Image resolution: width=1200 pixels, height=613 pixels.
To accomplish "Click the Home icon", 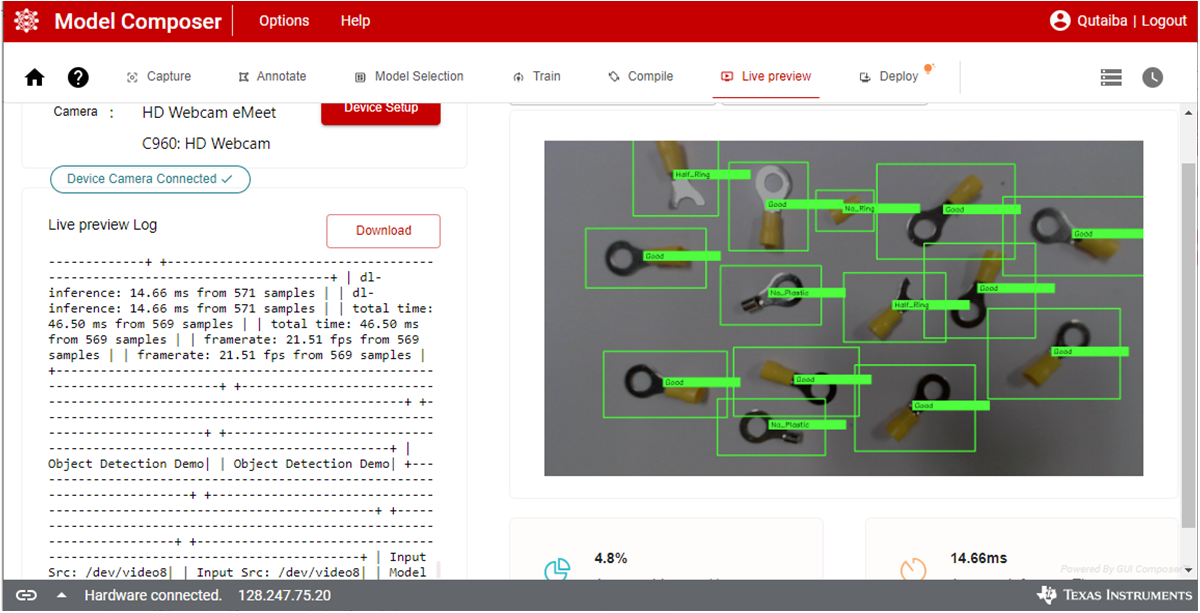I will click(x=35, y=78).
